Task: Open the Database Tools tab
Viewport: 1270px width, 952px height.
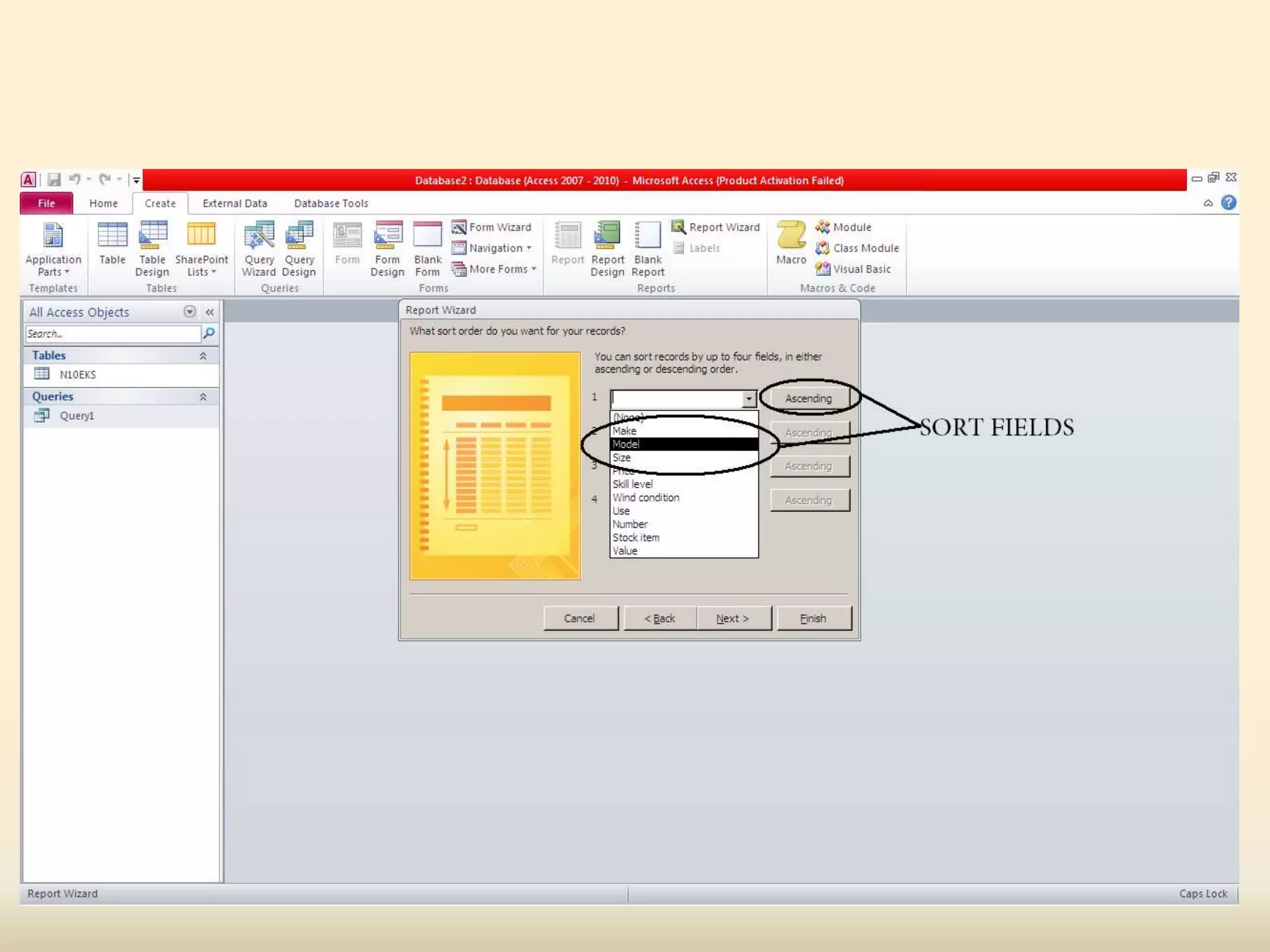Action: coord(331,203)
